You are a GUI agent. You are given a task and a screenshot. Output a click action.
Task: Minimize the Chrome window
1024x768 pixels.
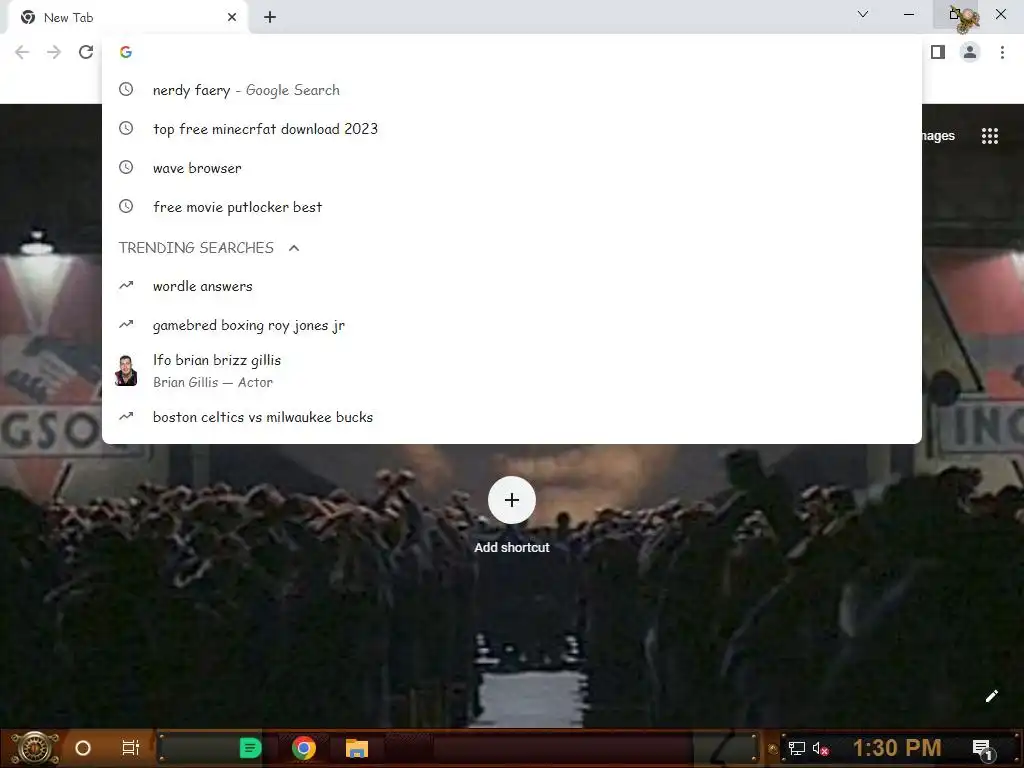click(x=908, y=14)
